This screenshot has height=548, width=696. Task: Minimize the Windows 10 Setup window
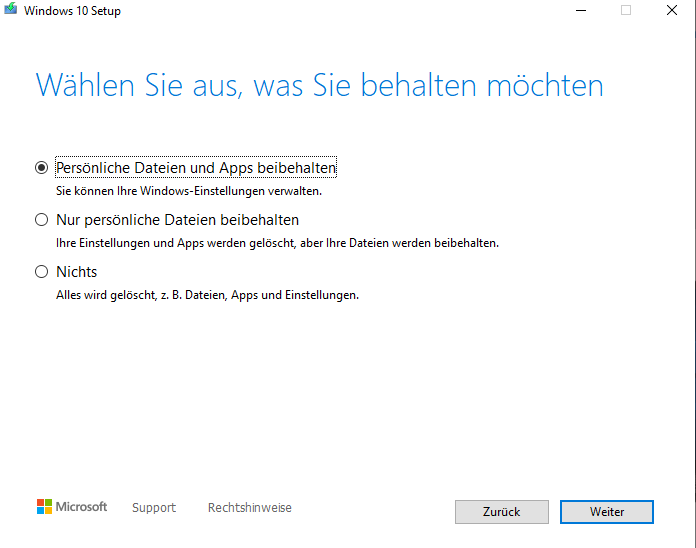(x=581, y=10)
